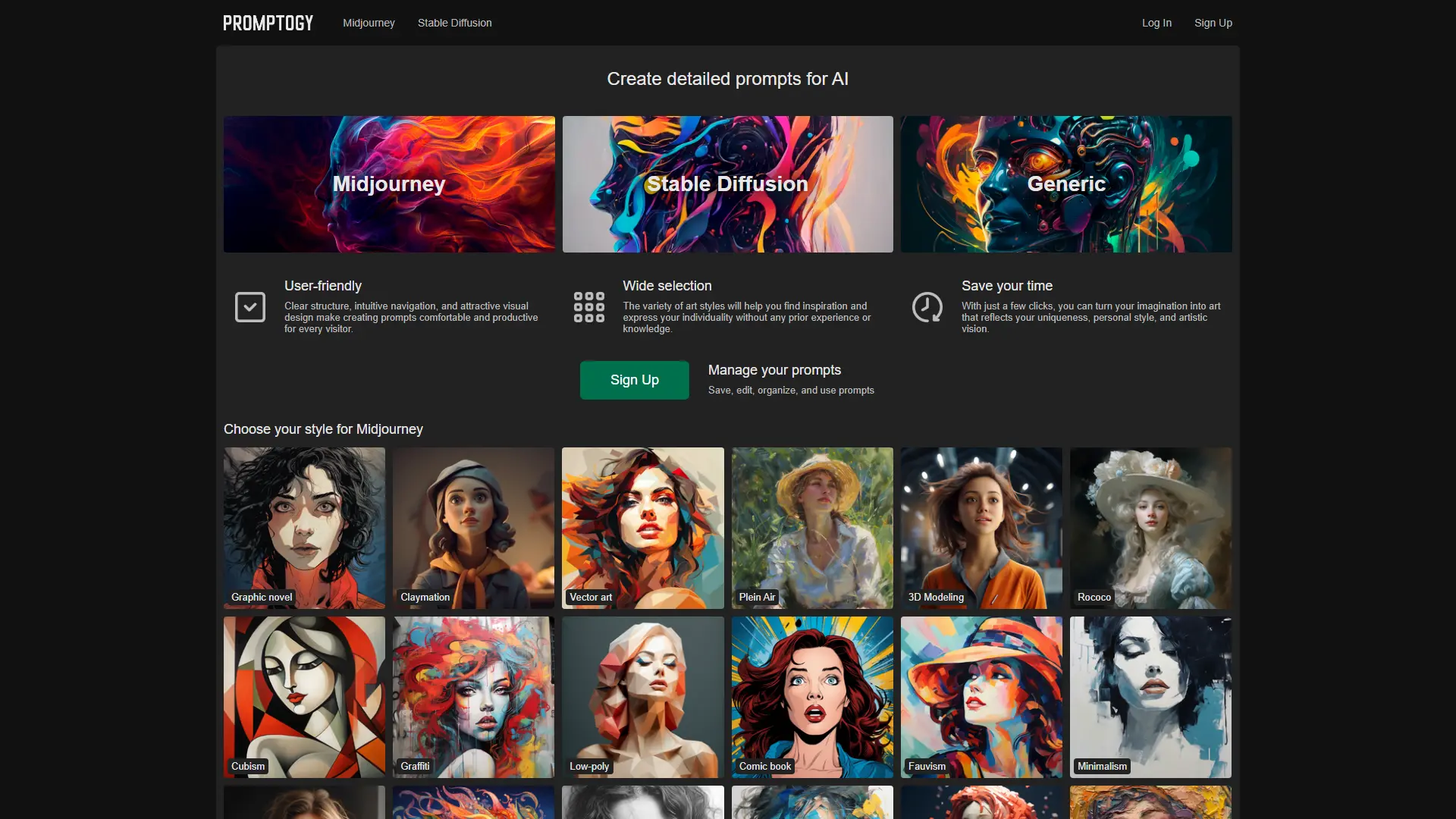Click the Save your time clock icon
The height and width of the screenshot is (819, 1456).
point(927,307)
